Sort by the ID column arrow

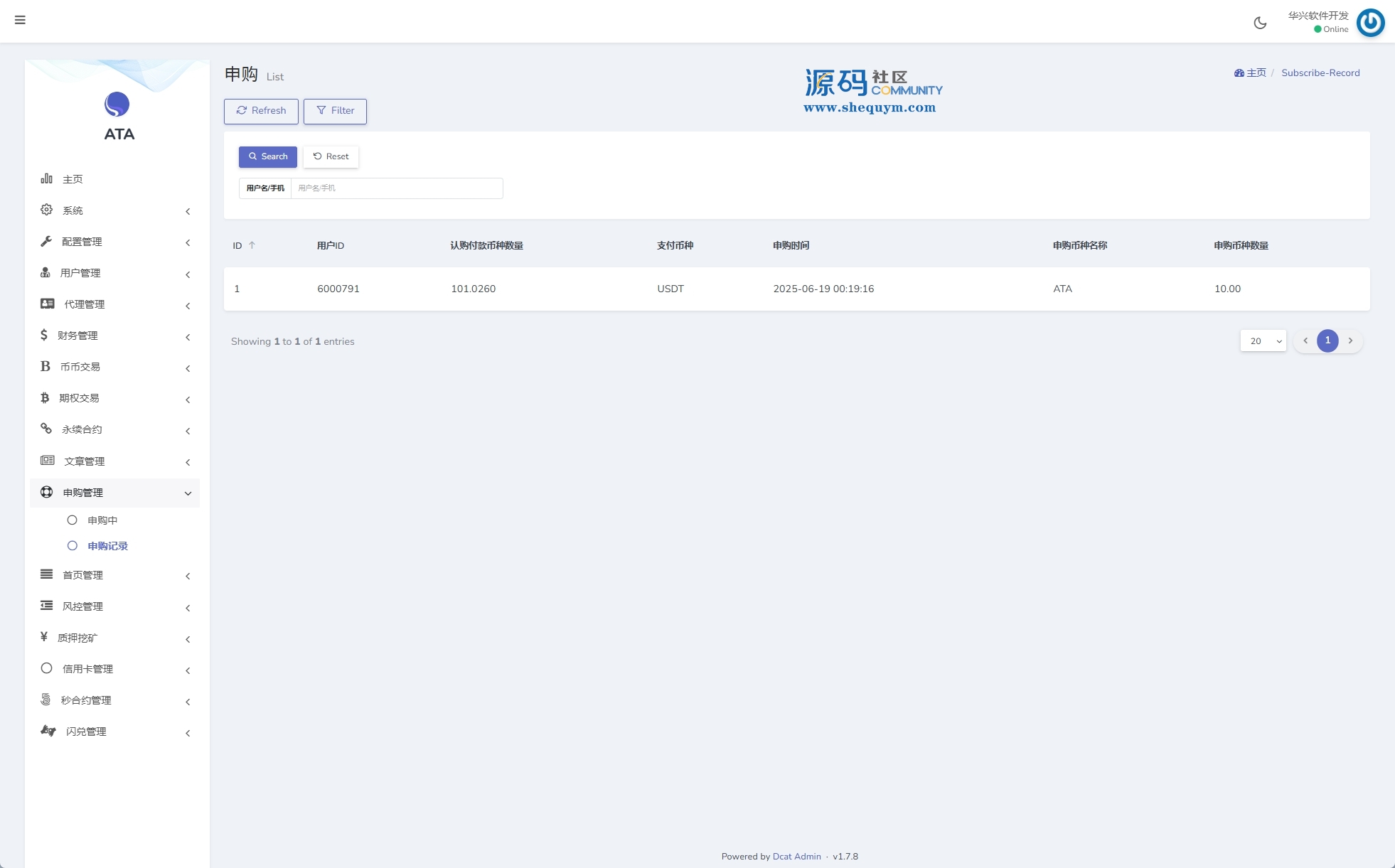pyautogui.click(x=252, y=245)
